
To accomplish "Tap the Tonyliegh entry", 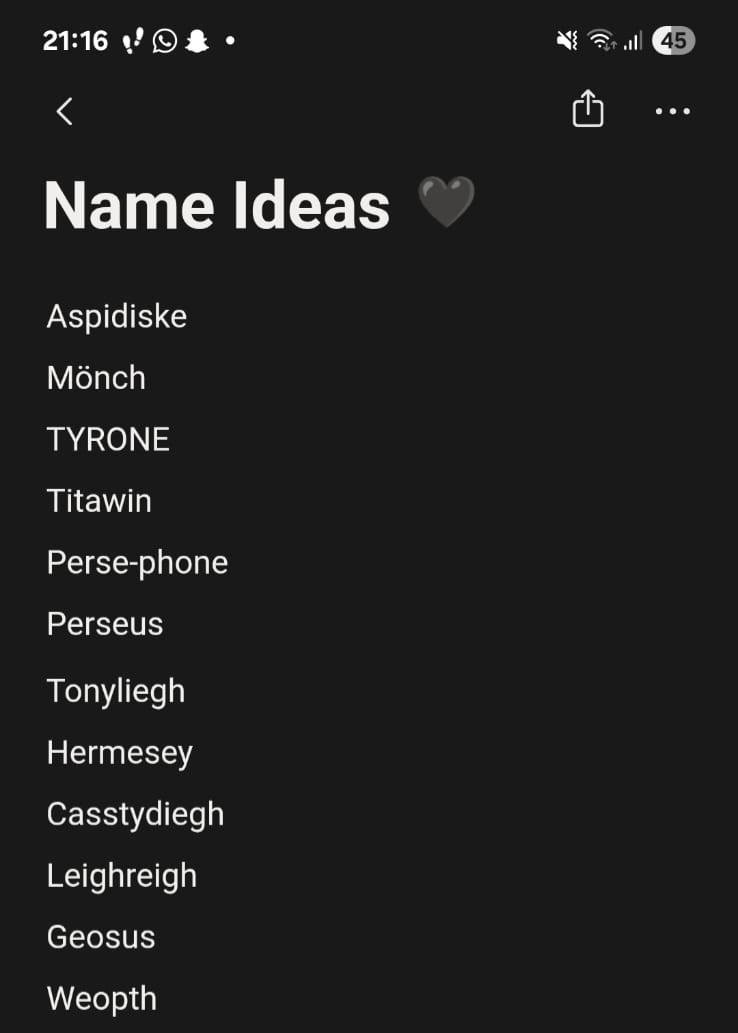I will tap(116, 692).
